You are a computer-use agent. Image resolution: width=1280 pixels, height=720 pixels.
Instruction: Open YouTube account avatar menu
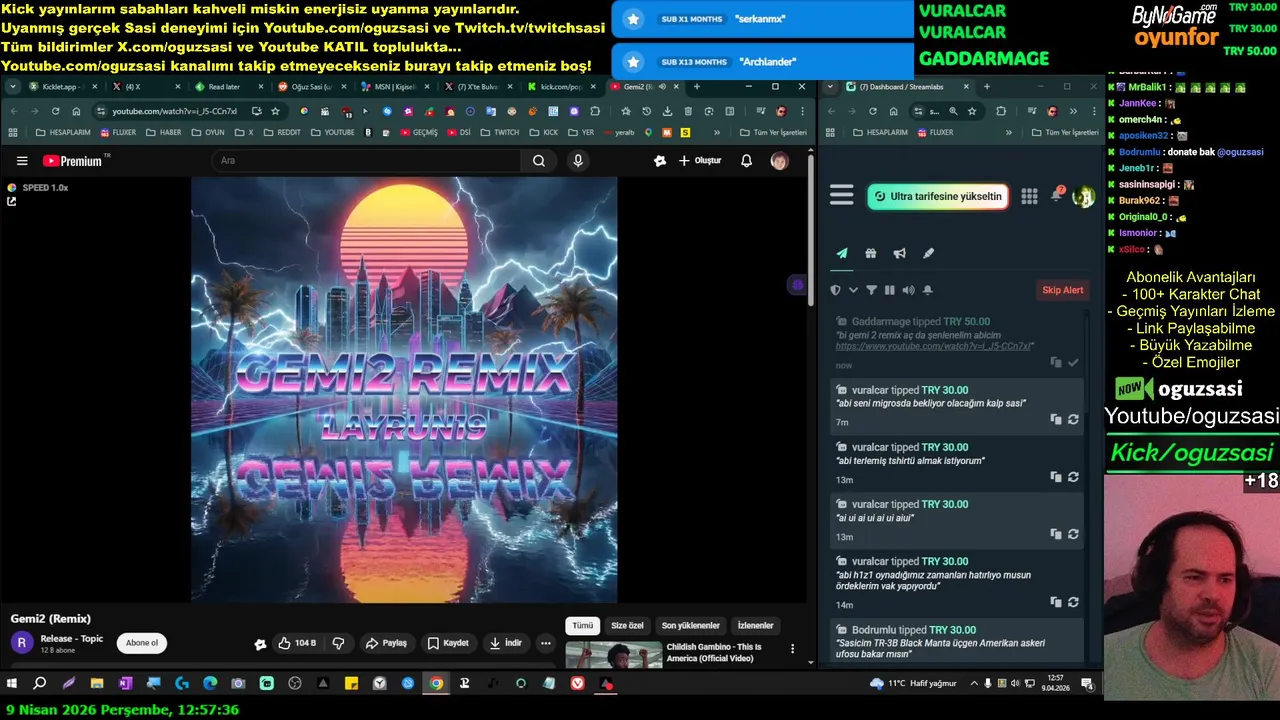click(779, 161)
